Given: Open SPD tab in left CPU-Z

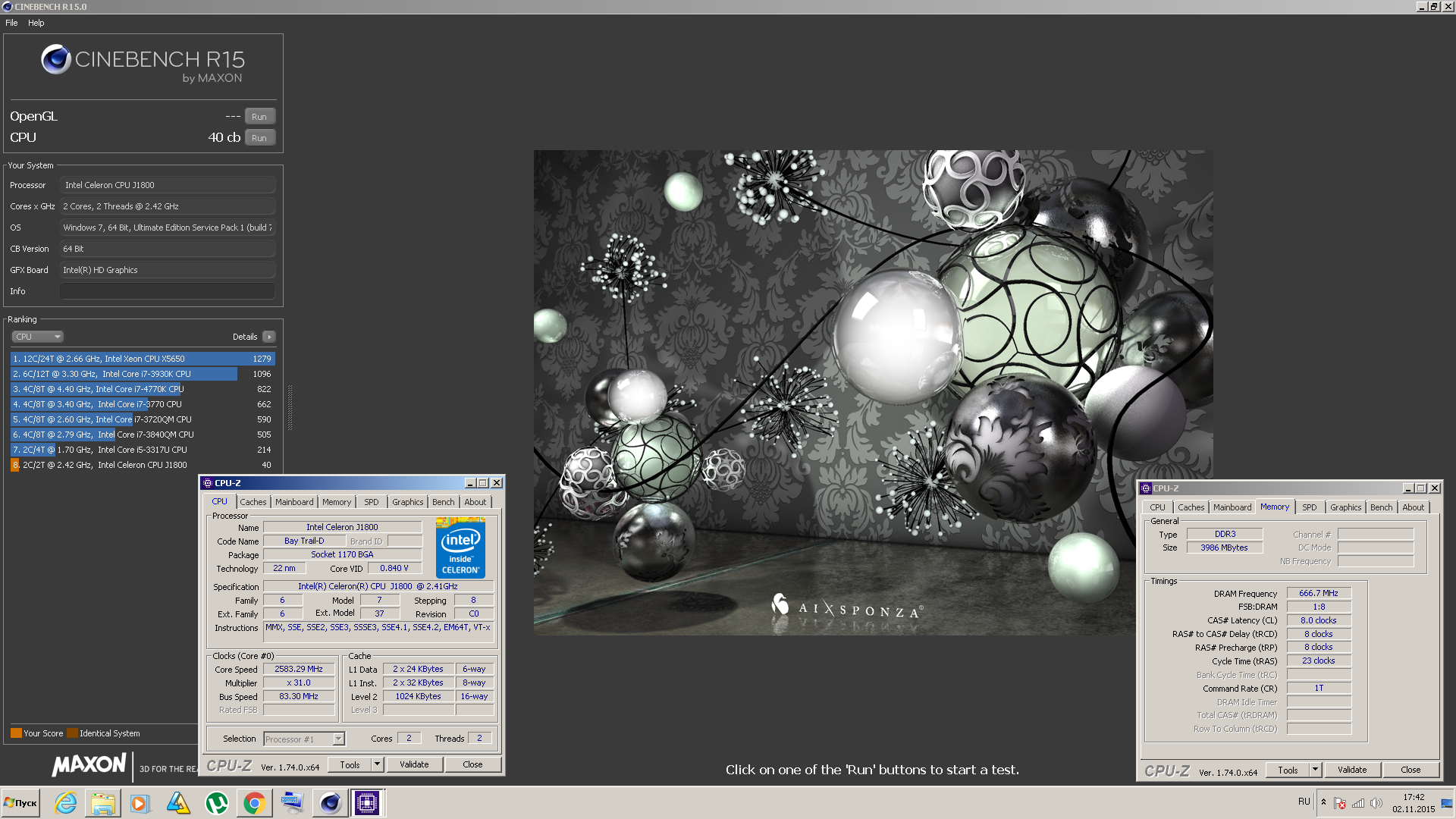Looking at the screenshot, I should 371,502.
